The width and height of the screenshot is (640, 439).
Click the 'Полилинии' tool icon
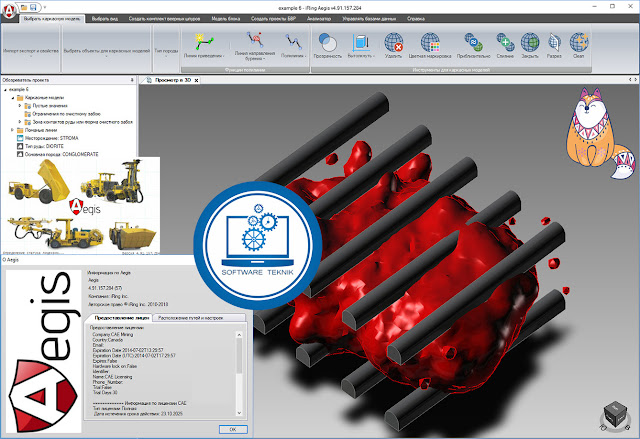click(293, 41)
